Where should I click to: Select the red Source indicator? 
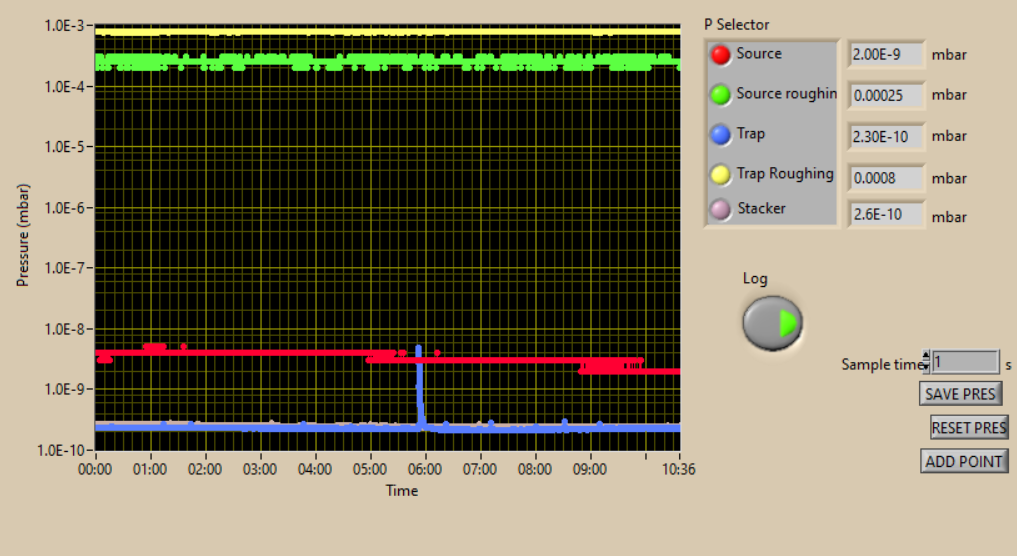[721, 54]
